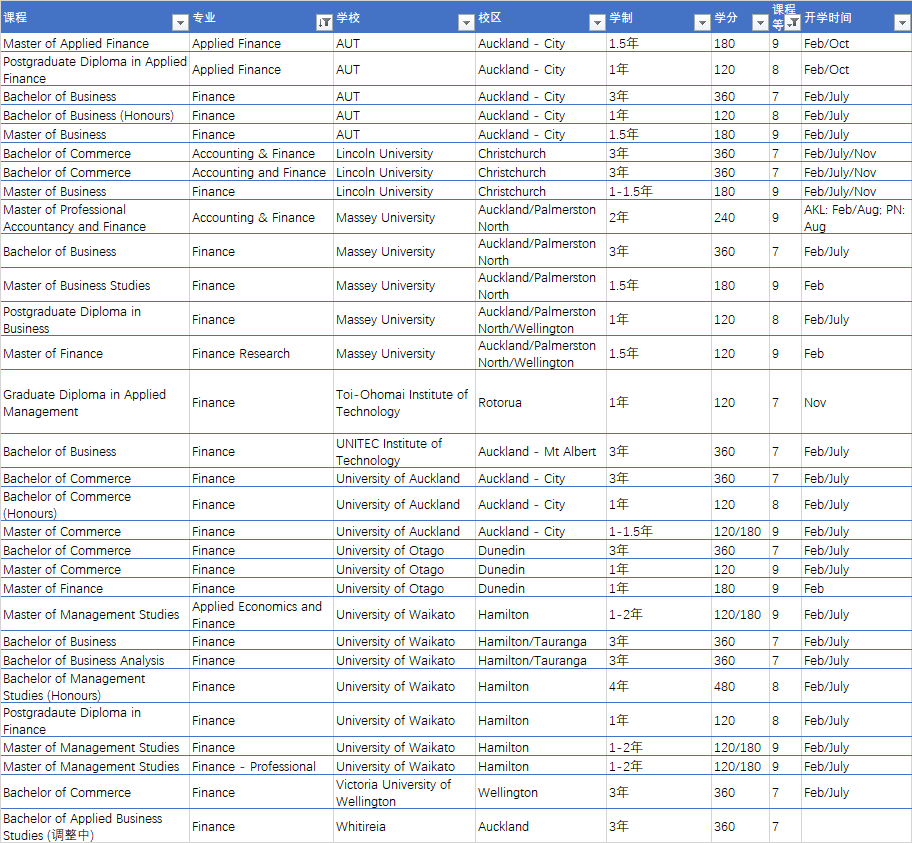Select the "Master of Applied Finance" cell

click(95, 43)
